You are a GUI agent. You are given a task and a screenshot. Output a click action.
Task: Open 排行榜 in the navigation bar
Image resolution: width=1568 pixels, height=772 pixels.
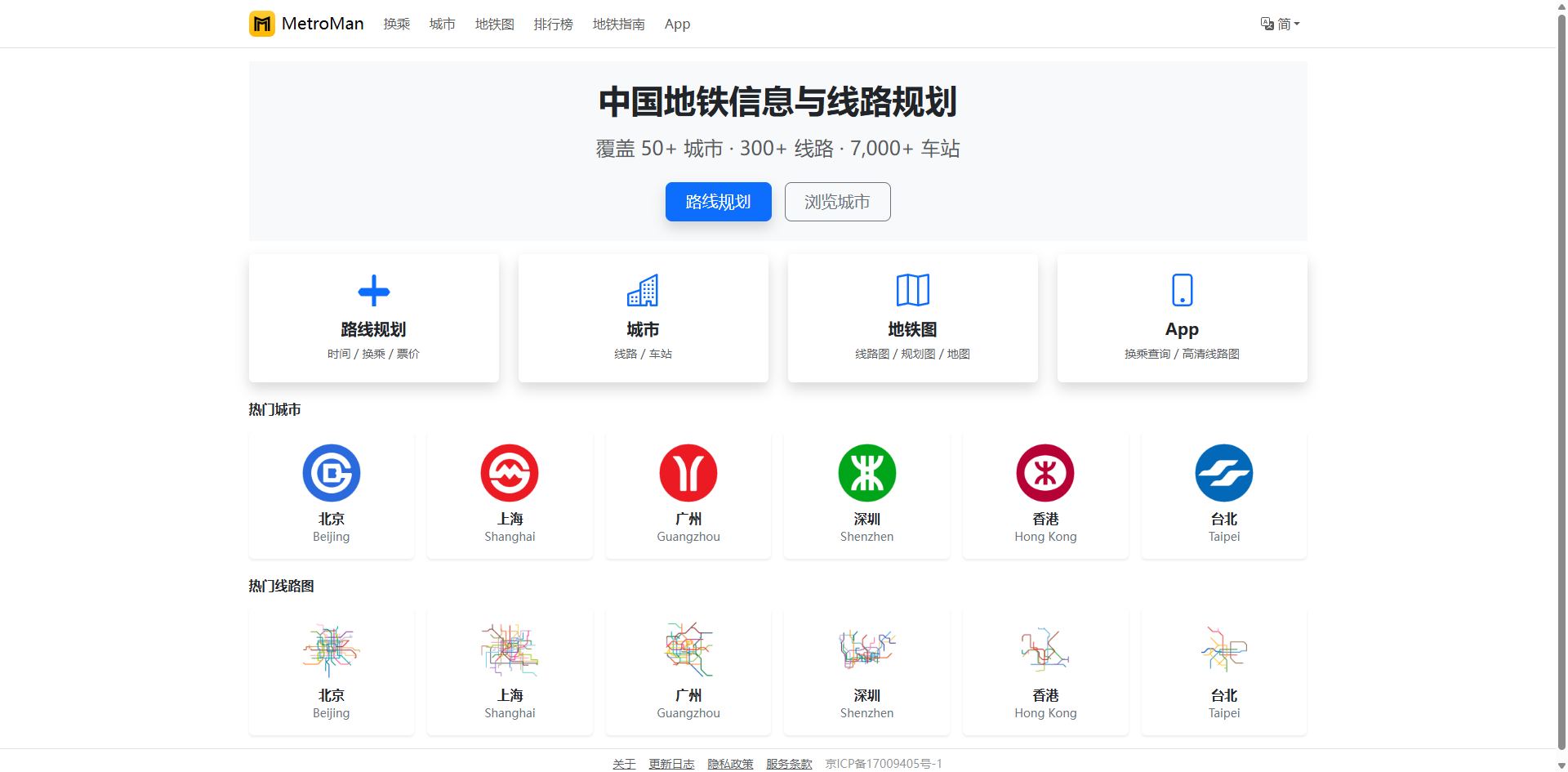pos(553,25)
